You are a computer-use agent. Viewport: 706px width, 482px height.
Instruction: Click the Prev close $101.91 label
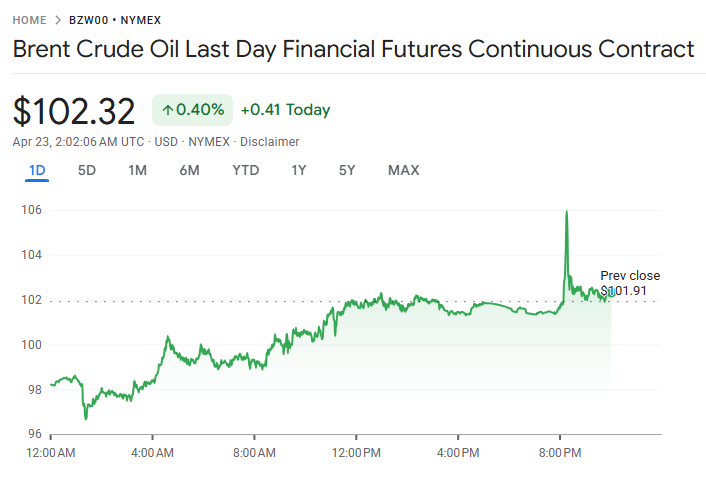pyautogui.click(x=630, y=283)
